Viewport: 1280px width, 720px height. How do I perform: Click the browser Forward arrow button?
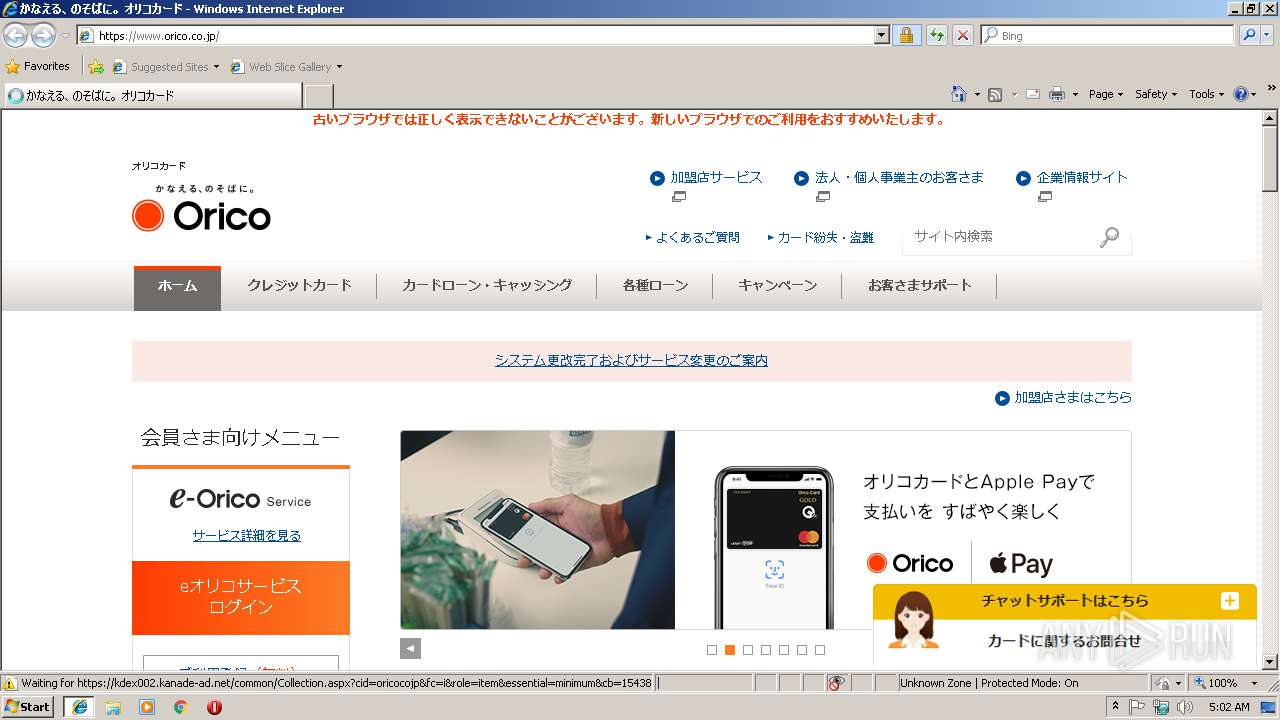43,36
